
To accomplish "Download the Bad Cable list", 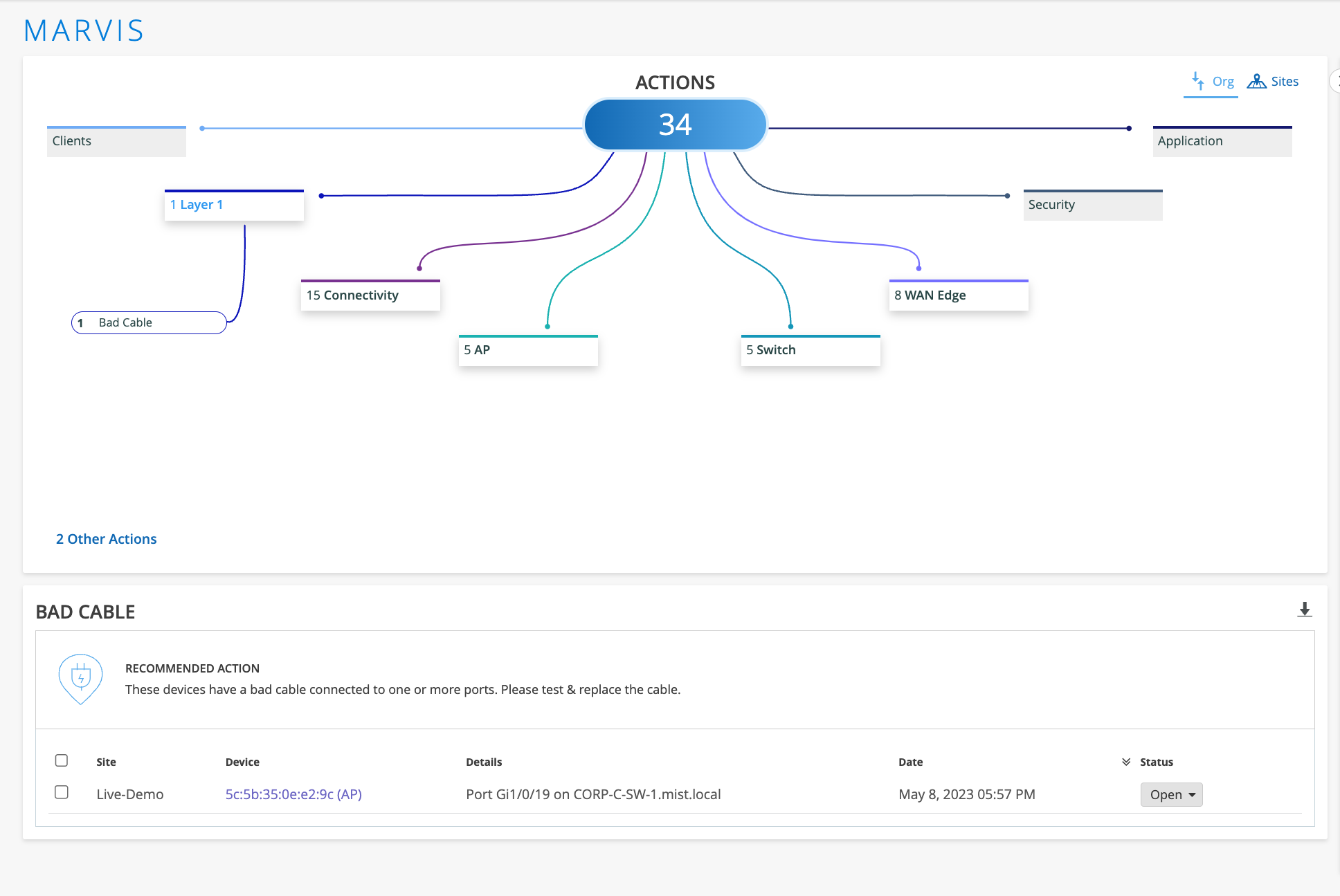I will pos(1304,610).
